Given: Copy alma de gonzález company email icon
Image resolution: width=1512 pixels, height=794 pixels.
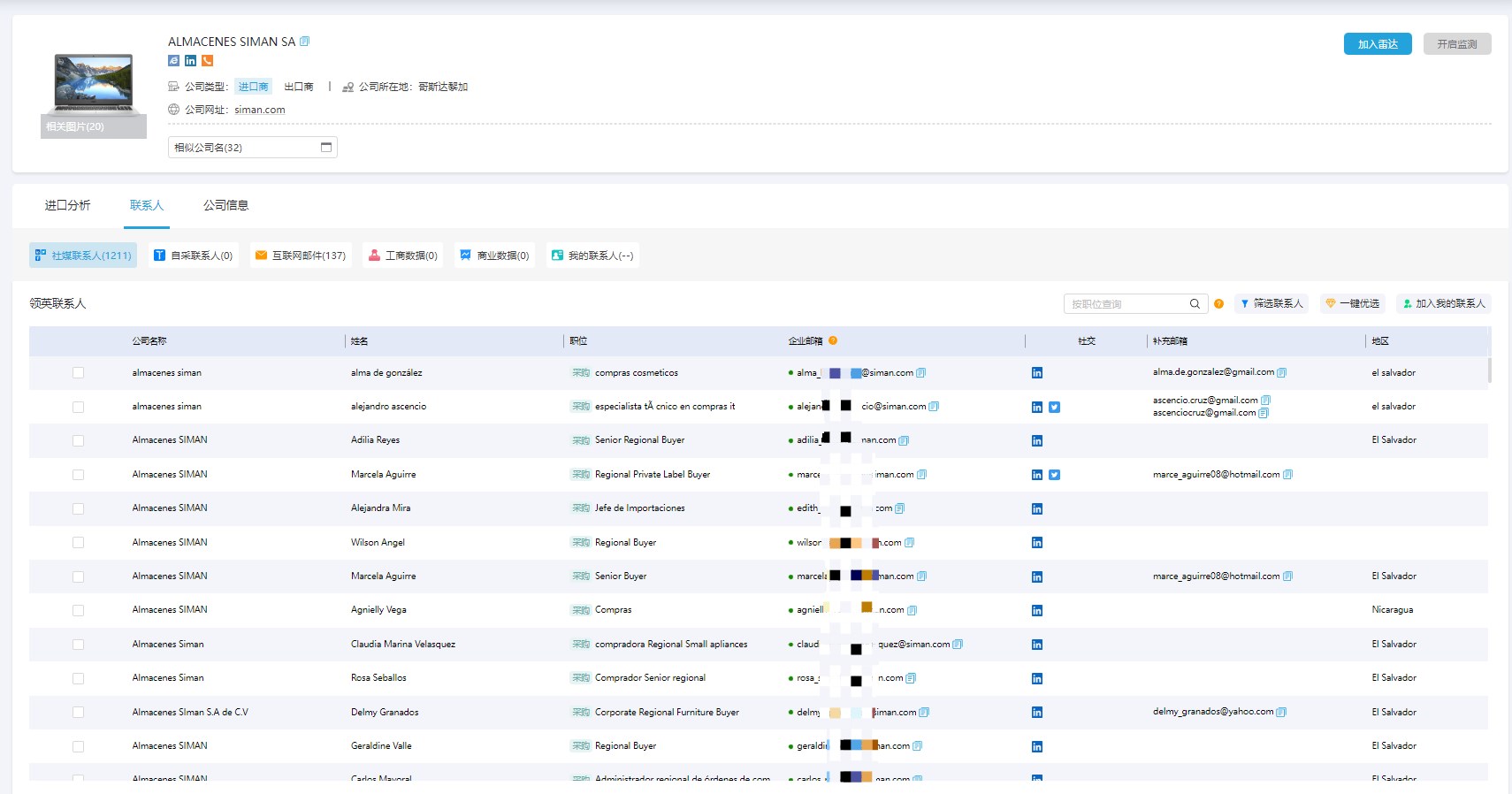Looking at the screenshot, I should 921,373.
